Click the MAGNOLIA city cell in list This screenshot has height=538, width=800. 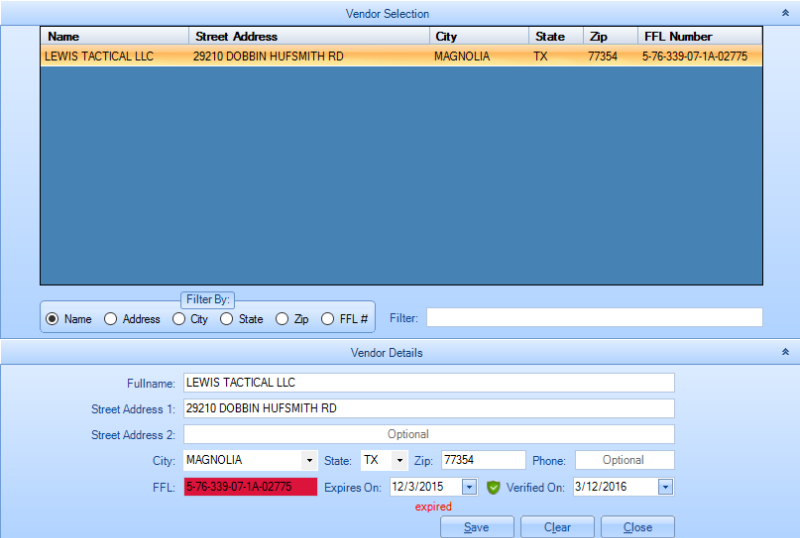coord(462,56)
